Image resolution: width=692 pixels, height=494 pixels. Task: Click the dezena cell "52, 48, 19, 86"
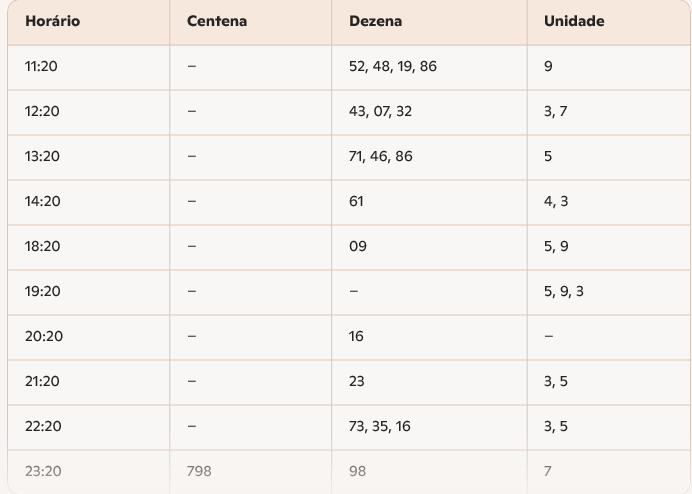[392, 67]
